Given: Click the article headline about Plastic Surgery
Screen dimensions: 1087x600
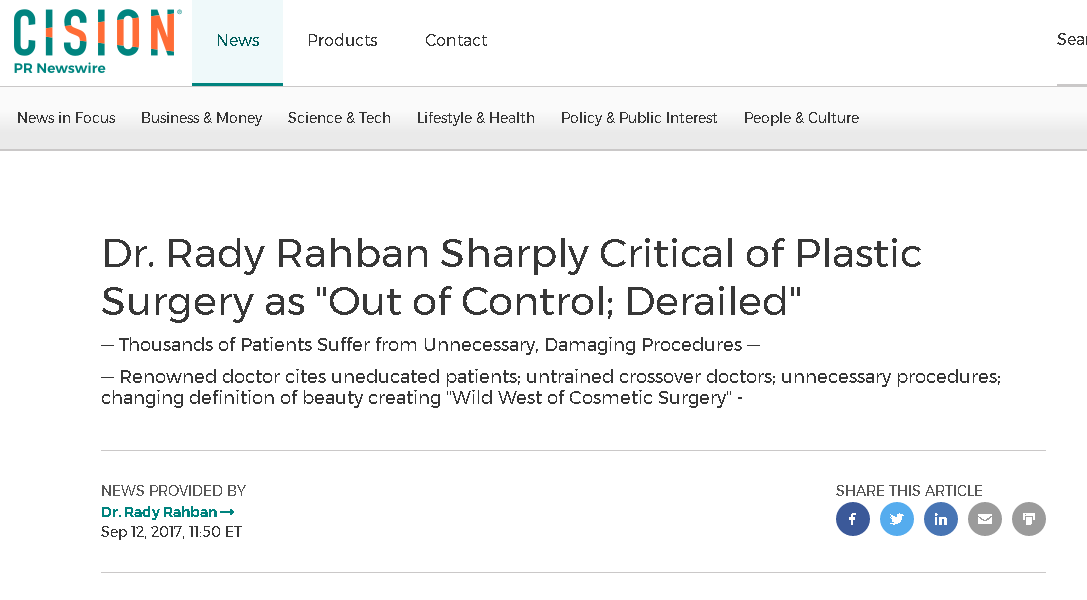Looking at the screenshot, I should 512,277.
